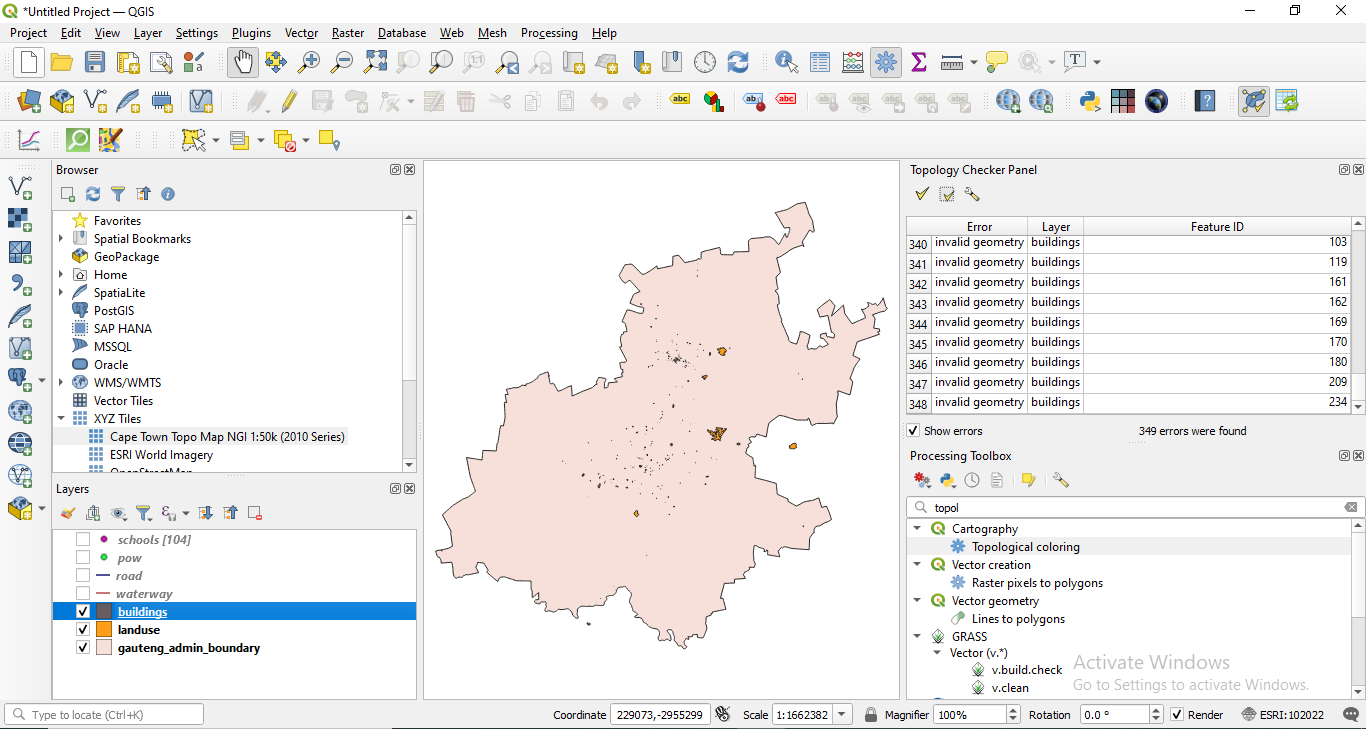The width and height of the screenshot is (1366, 729).
Task: Click the buildings grey color swatch
Action: (104, 611)
